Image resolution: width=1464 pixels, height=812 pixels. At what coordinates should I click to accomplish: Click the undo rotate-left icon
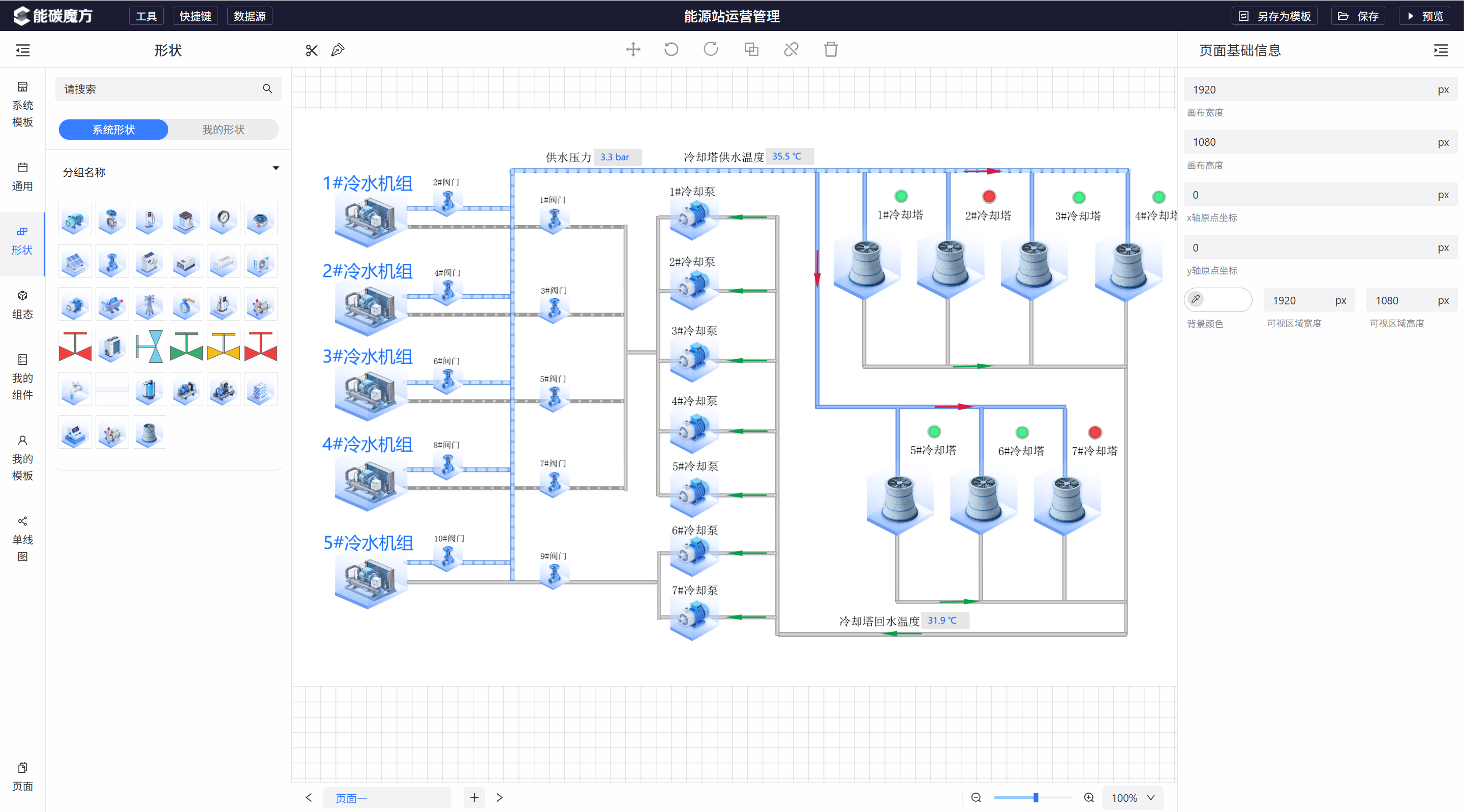click(671, 49)
